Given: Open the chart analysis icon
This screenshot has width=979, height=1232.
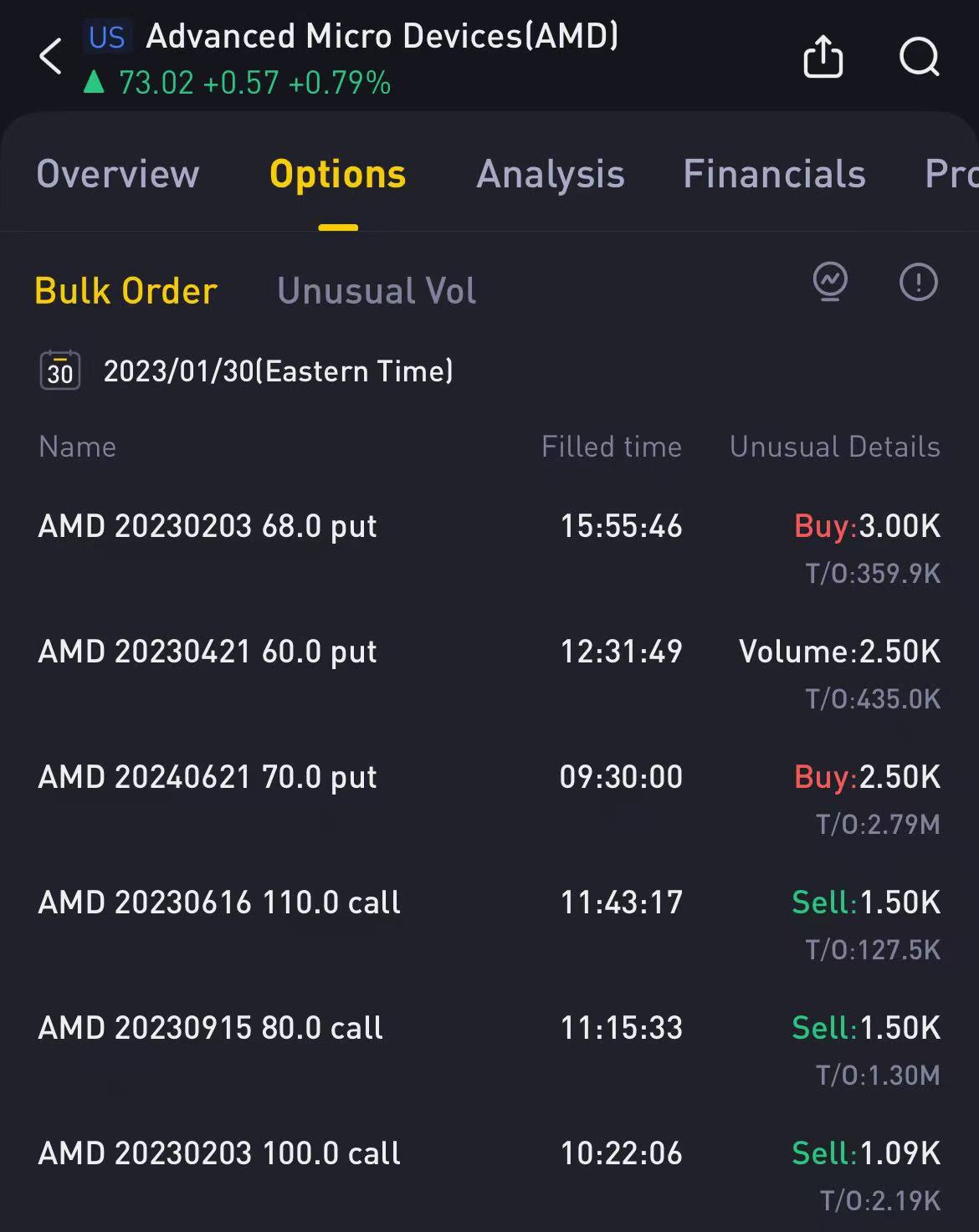Looking at the screenshot, I should point(830,282).
